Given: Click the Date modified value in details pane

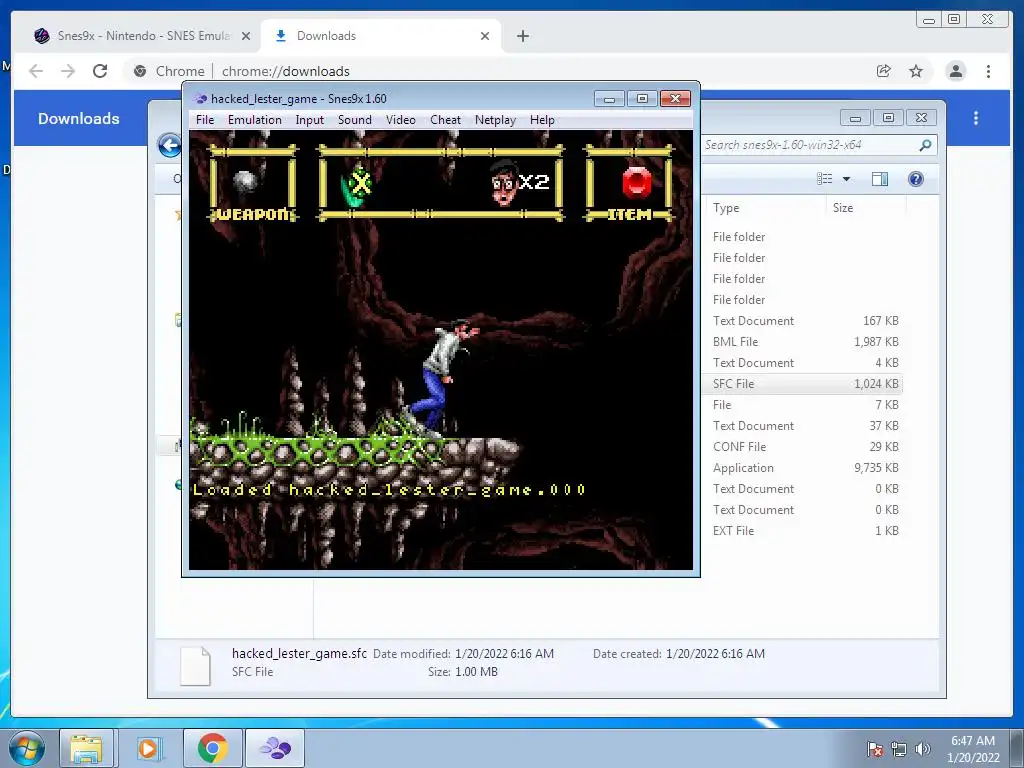Looking at the screenshot, I should 504,653.
